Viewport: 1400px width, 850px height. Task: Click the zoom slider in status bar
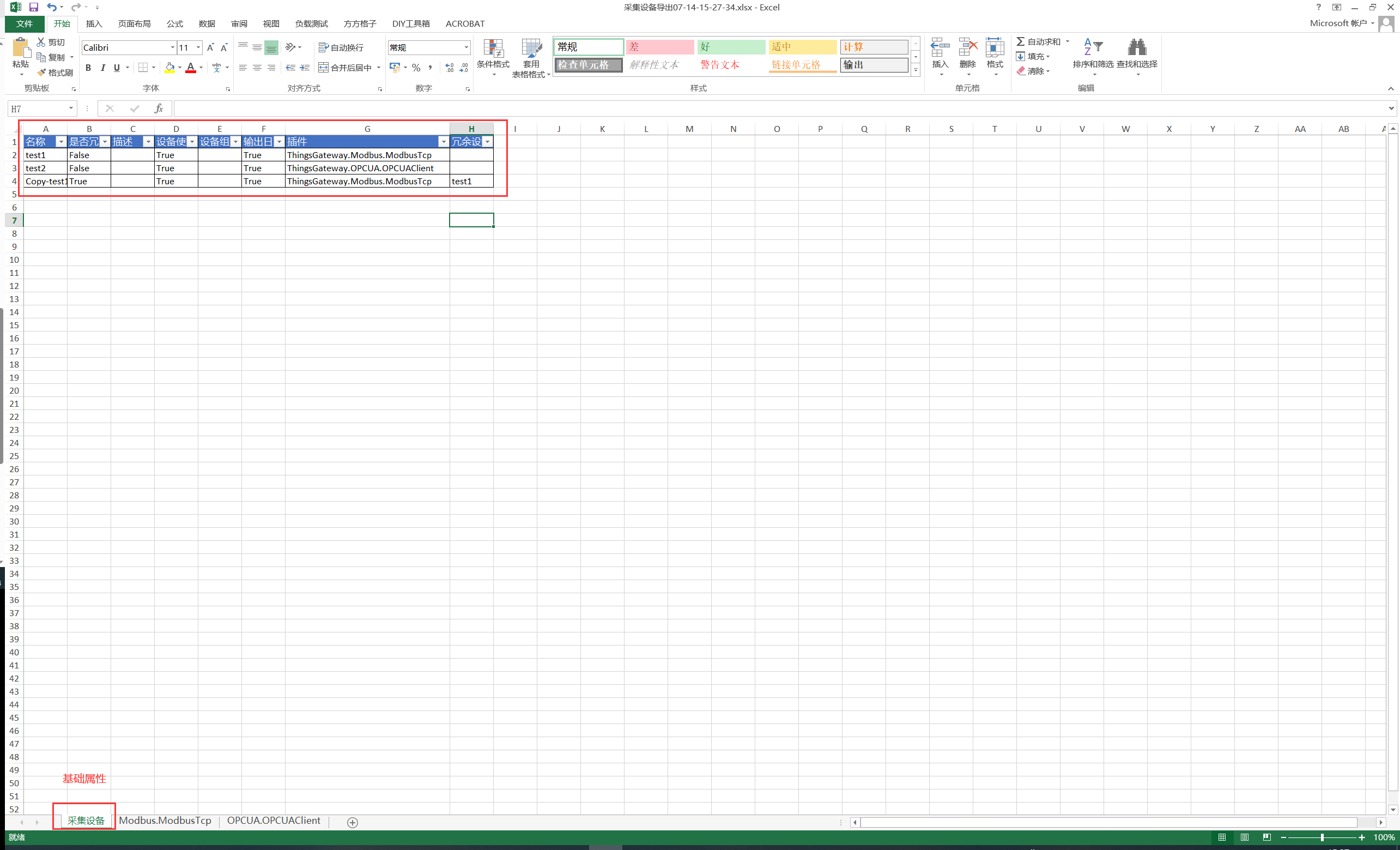[x=1322, y=837]
